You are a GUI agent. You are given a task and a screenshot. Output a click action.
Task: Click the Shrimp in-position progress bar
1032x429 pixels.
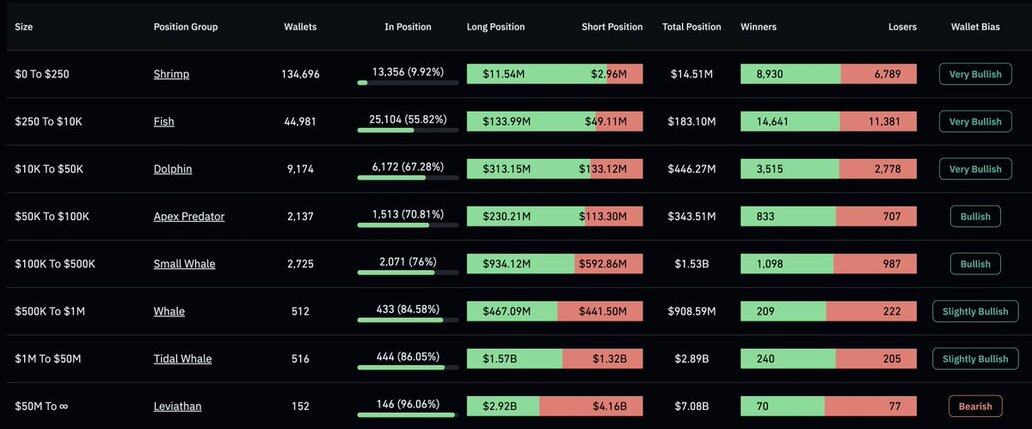[408, 83]
